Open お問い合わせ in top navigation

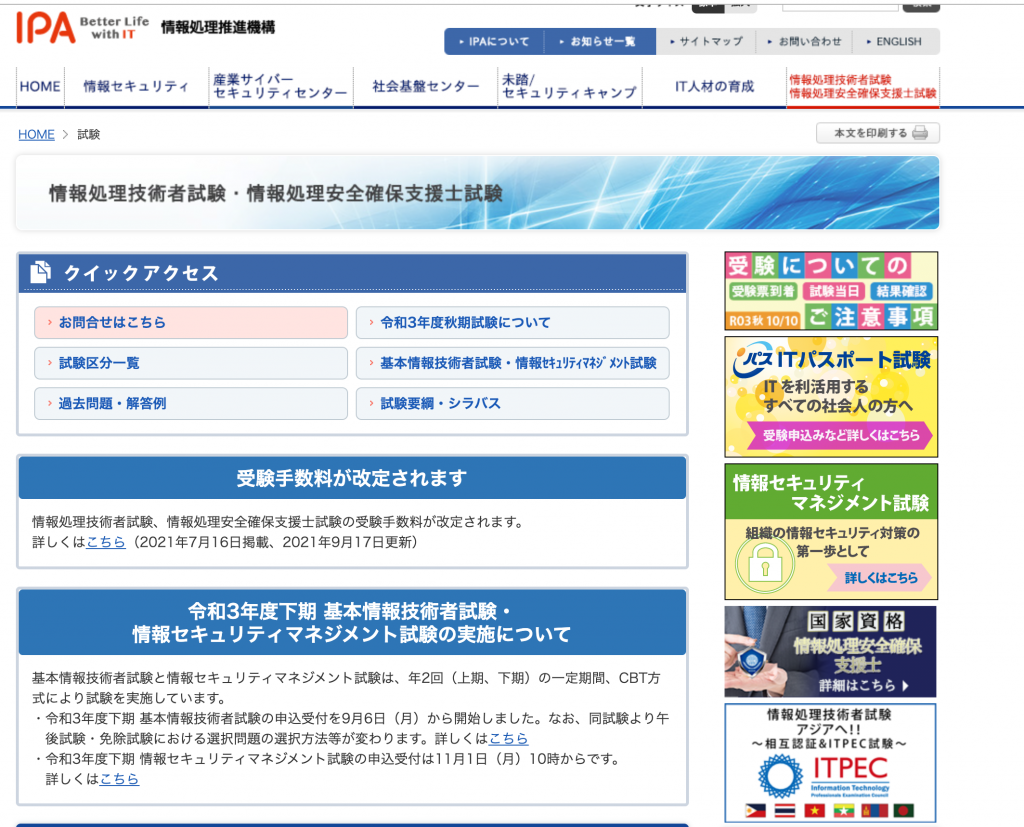point(805,41)
